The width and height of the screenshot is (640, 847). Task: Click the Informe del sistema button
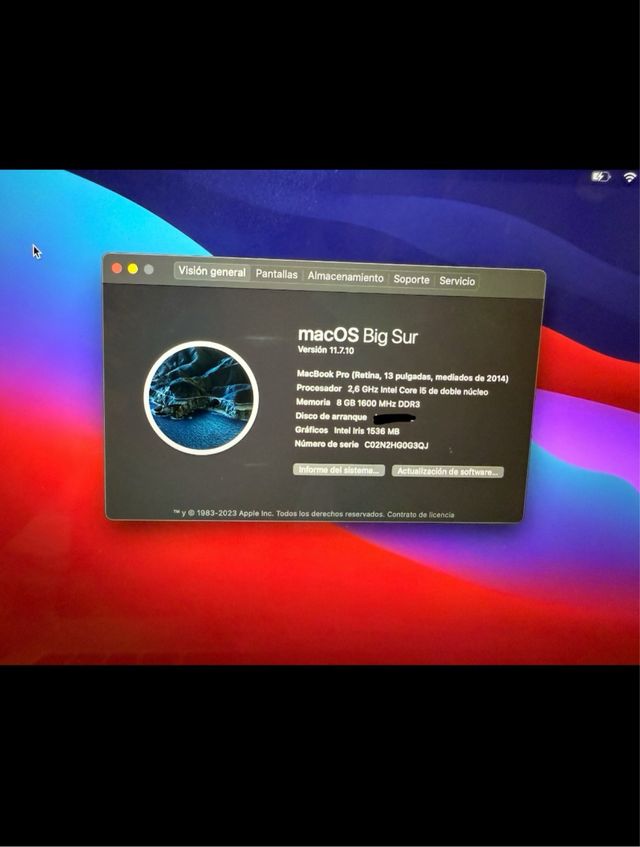pyautogui.click(x=339, y=470)
